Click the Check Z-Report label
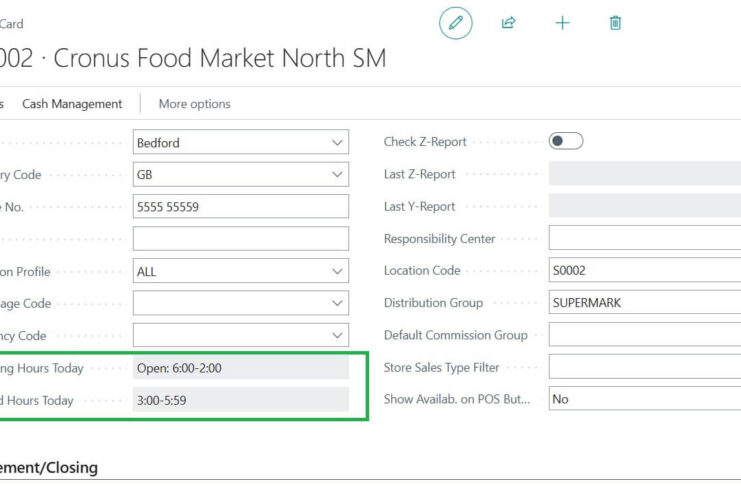 pyautogui.click(x=425, y=141)
